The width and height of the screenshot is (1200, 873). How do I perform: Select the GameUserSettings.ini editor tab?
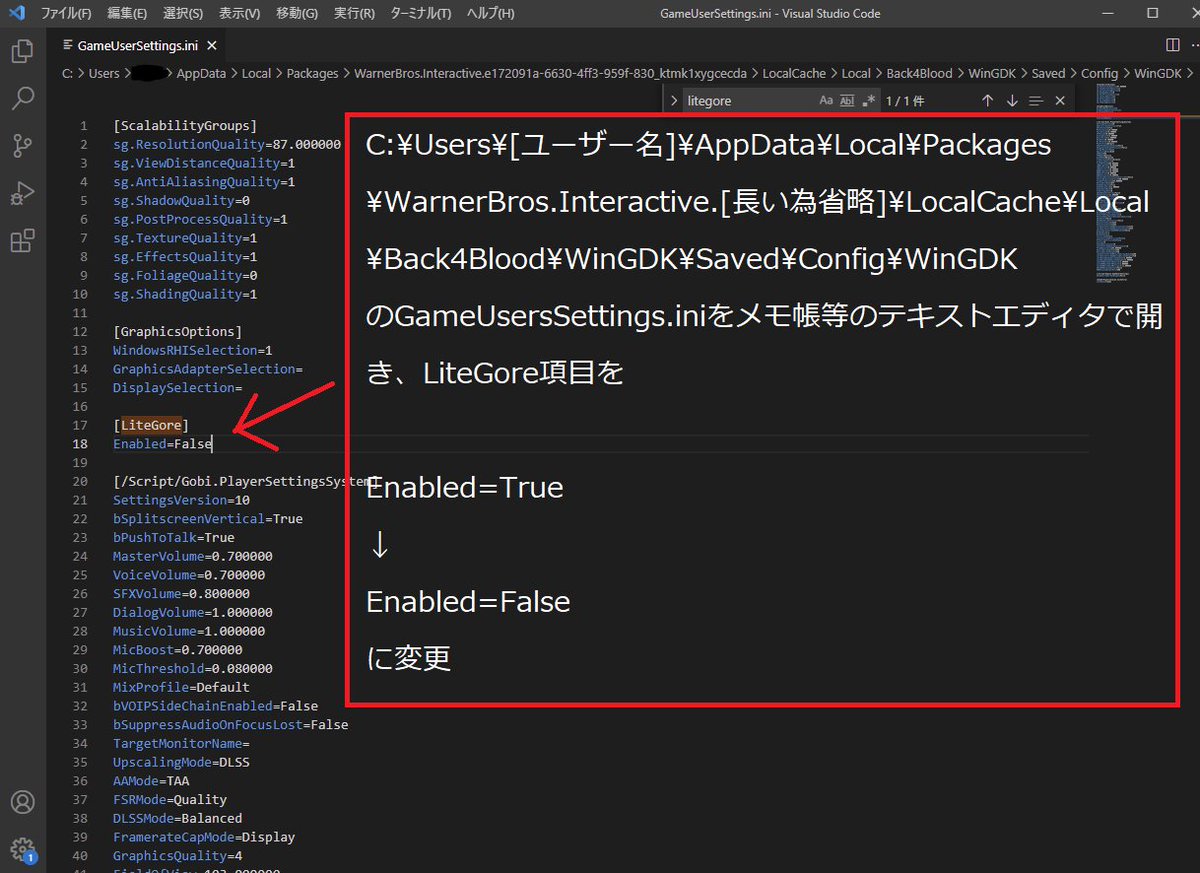click(139, 45)
